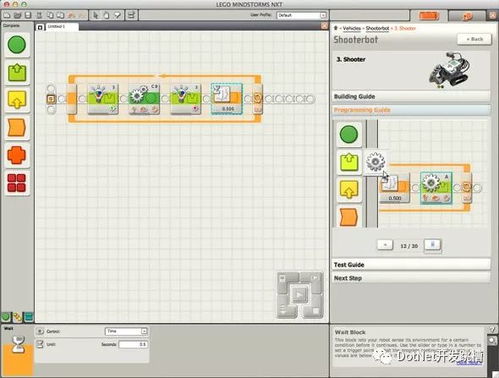The height and width of the screenshot is (378, 499).
Task: Click the Seconds value input field
Action: pos(133,344)
